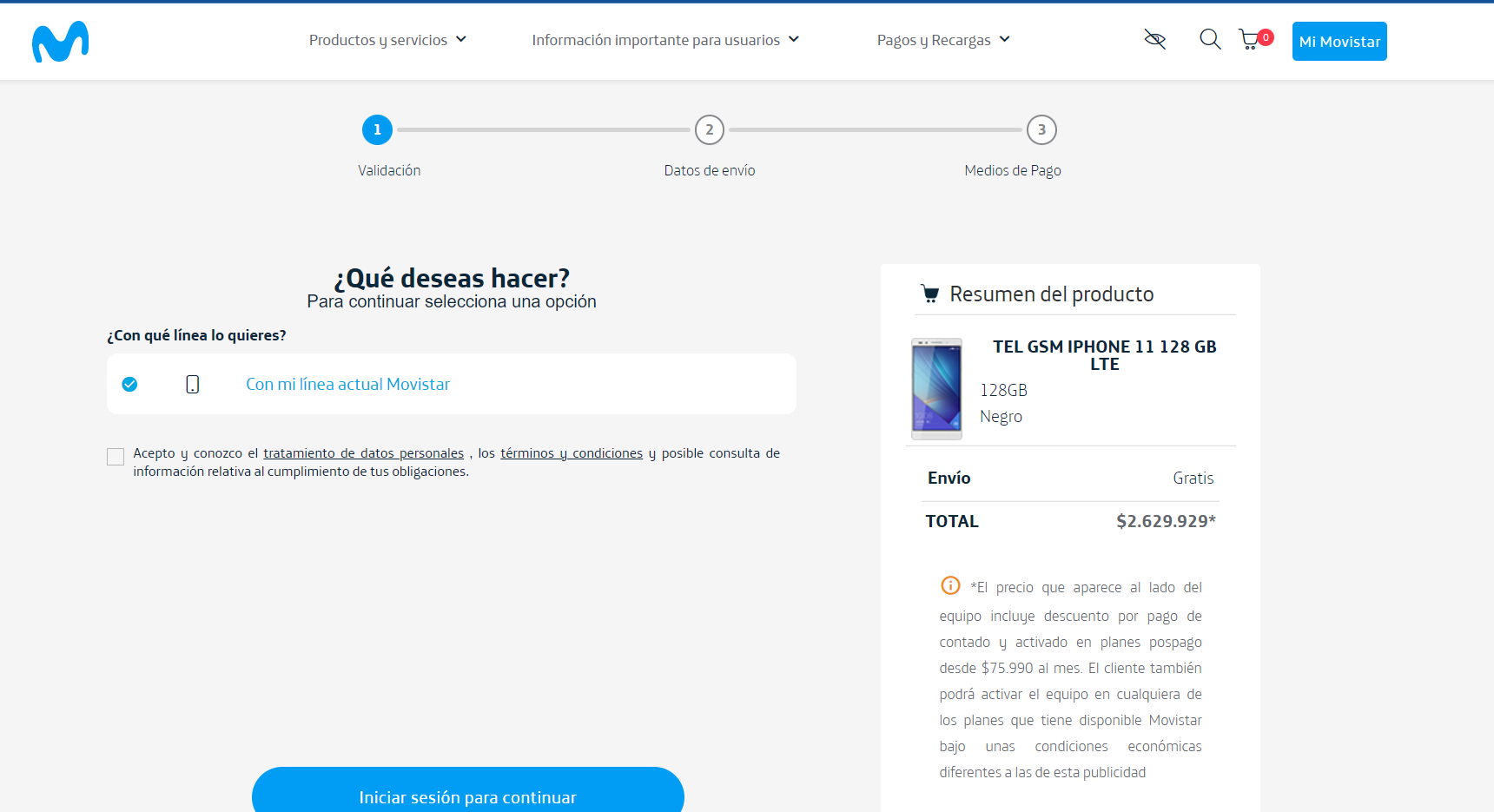This screenshot has height=812, width=1494.
Task: Open términos y condiciones link
Action: (x=571, y=453)
